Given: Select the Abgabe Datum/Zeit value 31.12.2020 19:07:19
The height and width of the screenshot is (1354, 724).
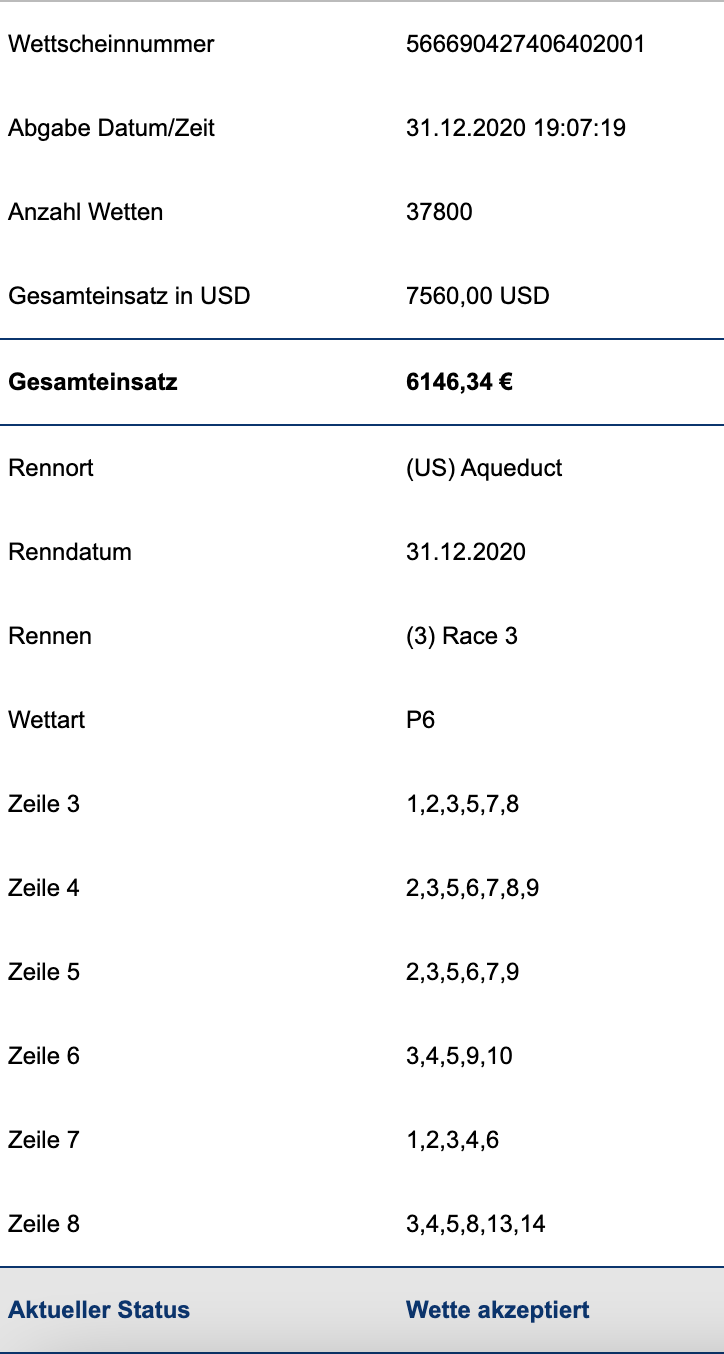Looking at the screenshot, I should (516, 128).
